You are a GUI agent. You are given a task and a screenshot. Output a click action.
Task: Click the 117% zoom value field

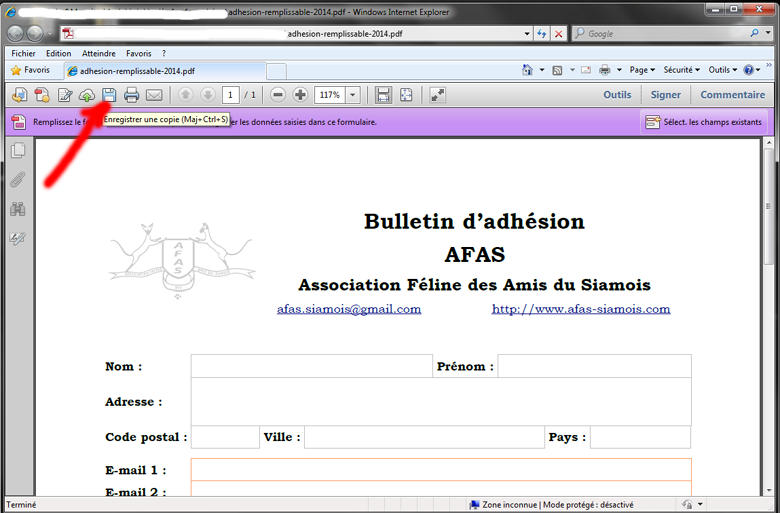click(330, 95)
